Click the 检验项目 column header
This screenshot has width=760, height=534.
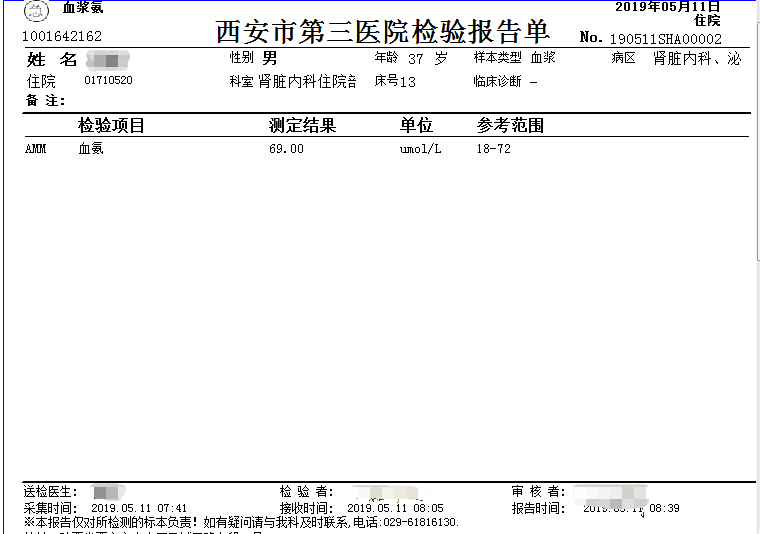[x=112, y=126]
